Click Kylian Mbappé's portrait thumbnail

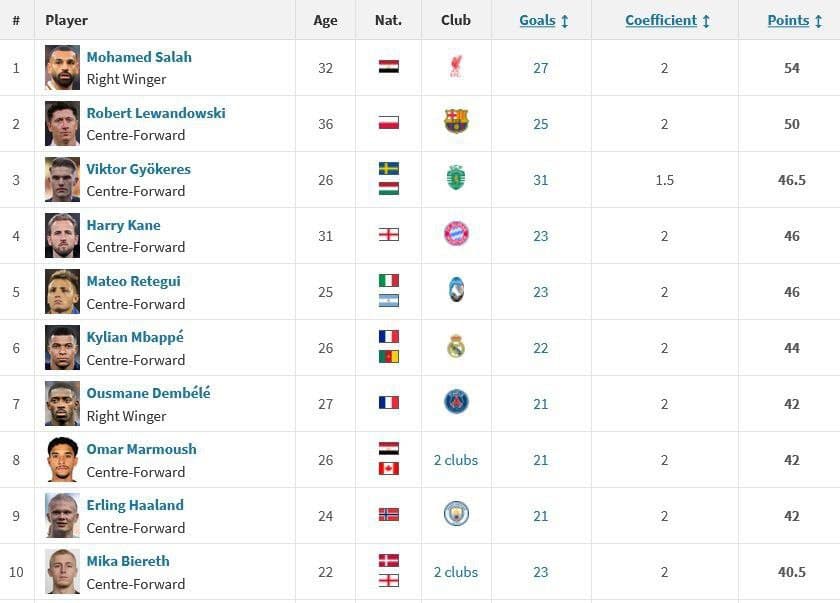point(62,348)
